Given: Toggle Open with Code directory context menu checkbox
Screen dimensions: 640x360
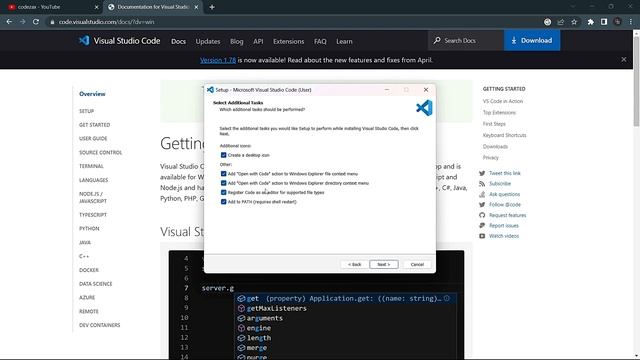Looking at the screenshot, I should tap(223, 183).
